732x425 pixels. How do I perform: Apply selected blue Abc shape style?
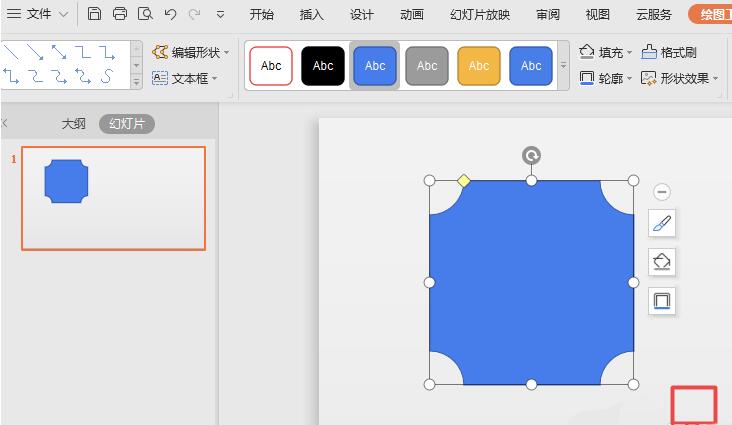[x=375, y=66]
